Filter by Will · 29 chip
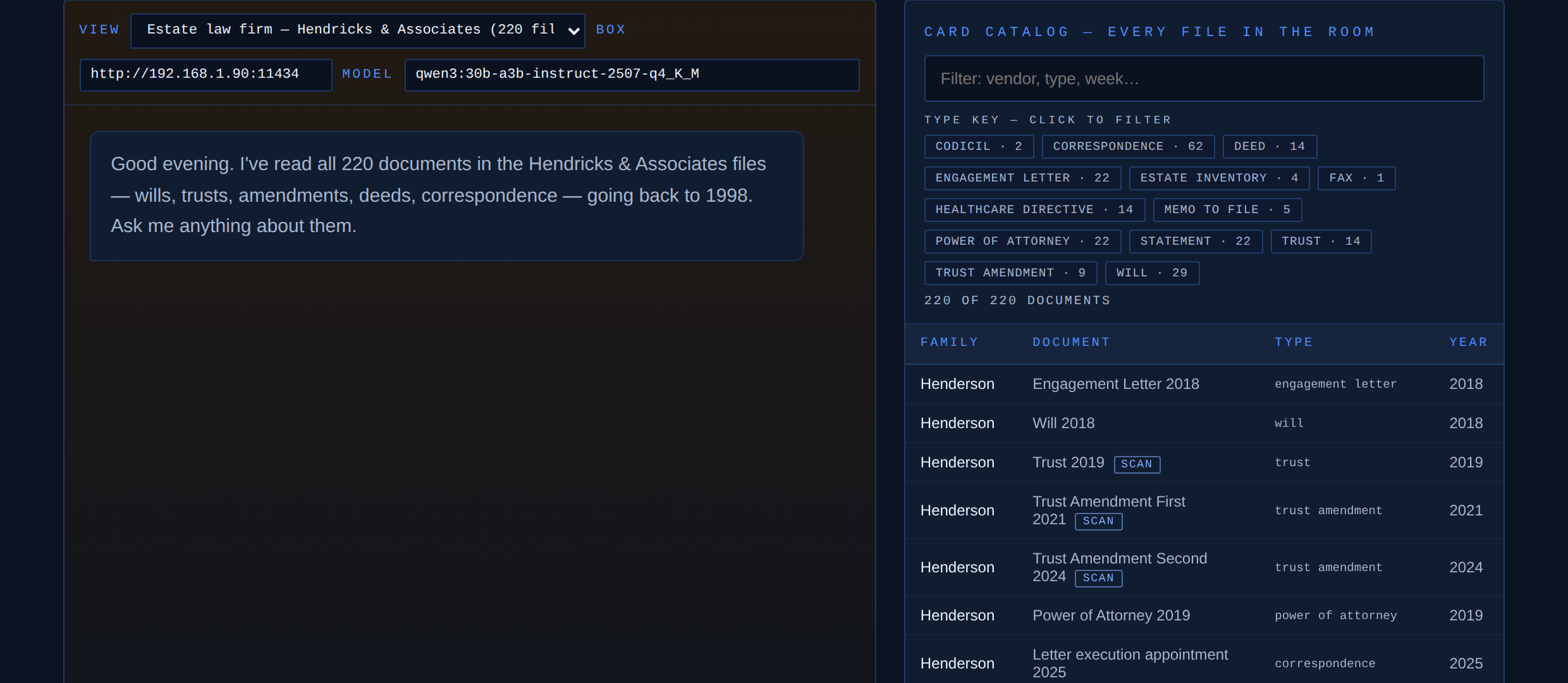 (x=1152, y=273)
